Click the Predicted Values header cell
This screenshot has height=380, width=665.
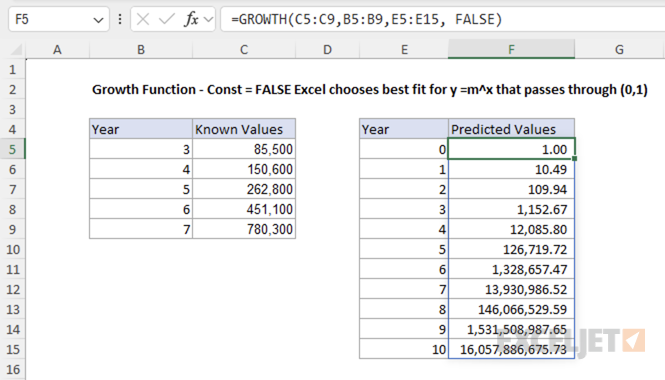pos(511,129)
